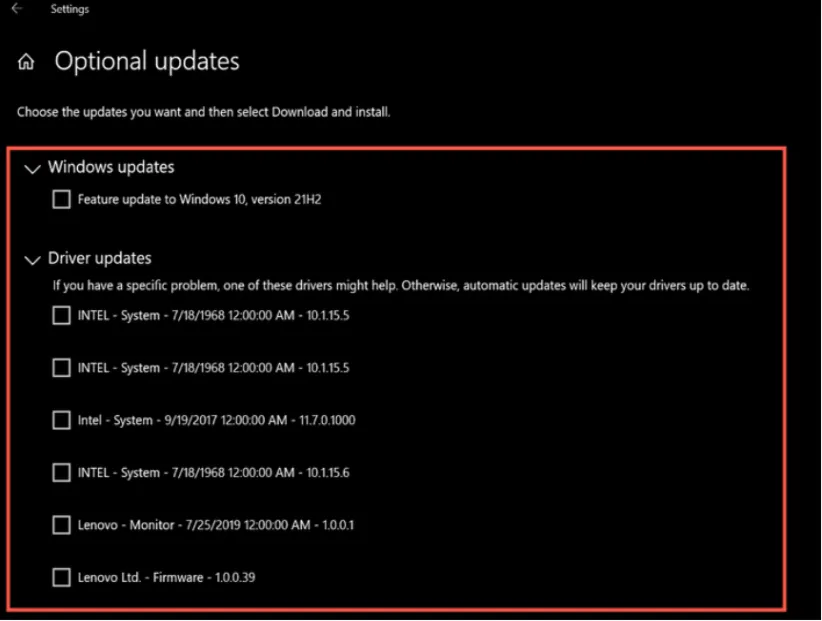Click the Intel System 9/19/2017 driver label

(x=216, y=420)
